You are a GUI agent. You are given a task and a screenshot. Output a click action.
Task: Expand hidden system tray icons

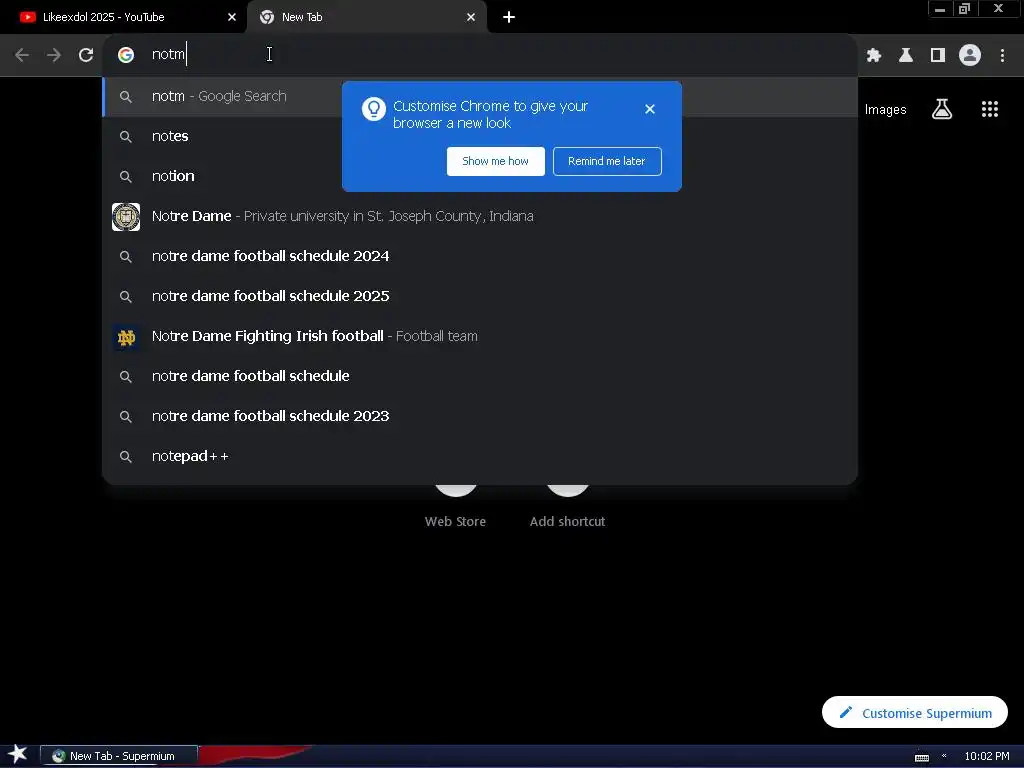coord(944,756)
